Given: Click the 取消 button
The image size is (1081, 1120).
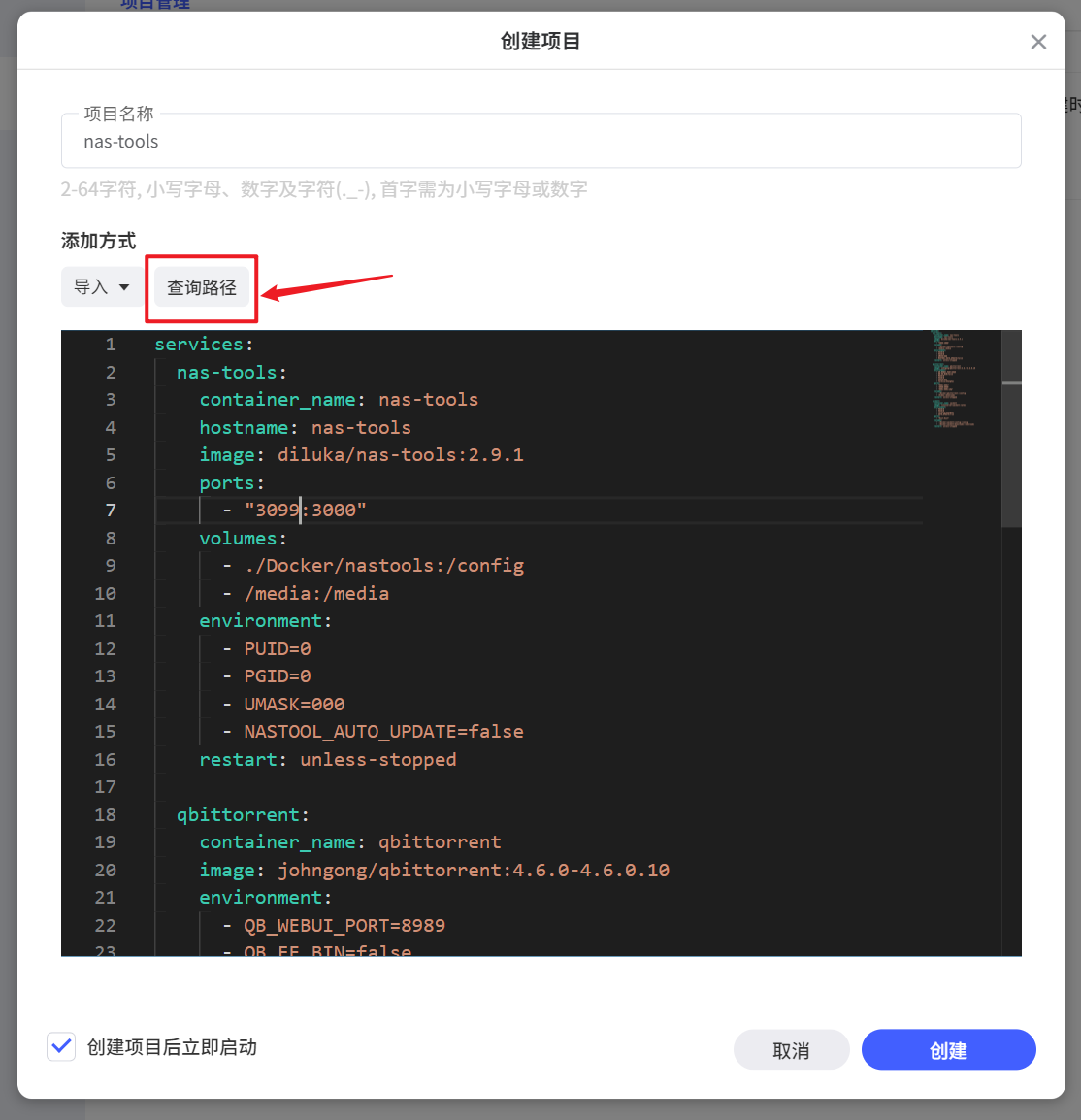Looking at the screenshot, I should pyautogui.click(x=791, y=1049).
